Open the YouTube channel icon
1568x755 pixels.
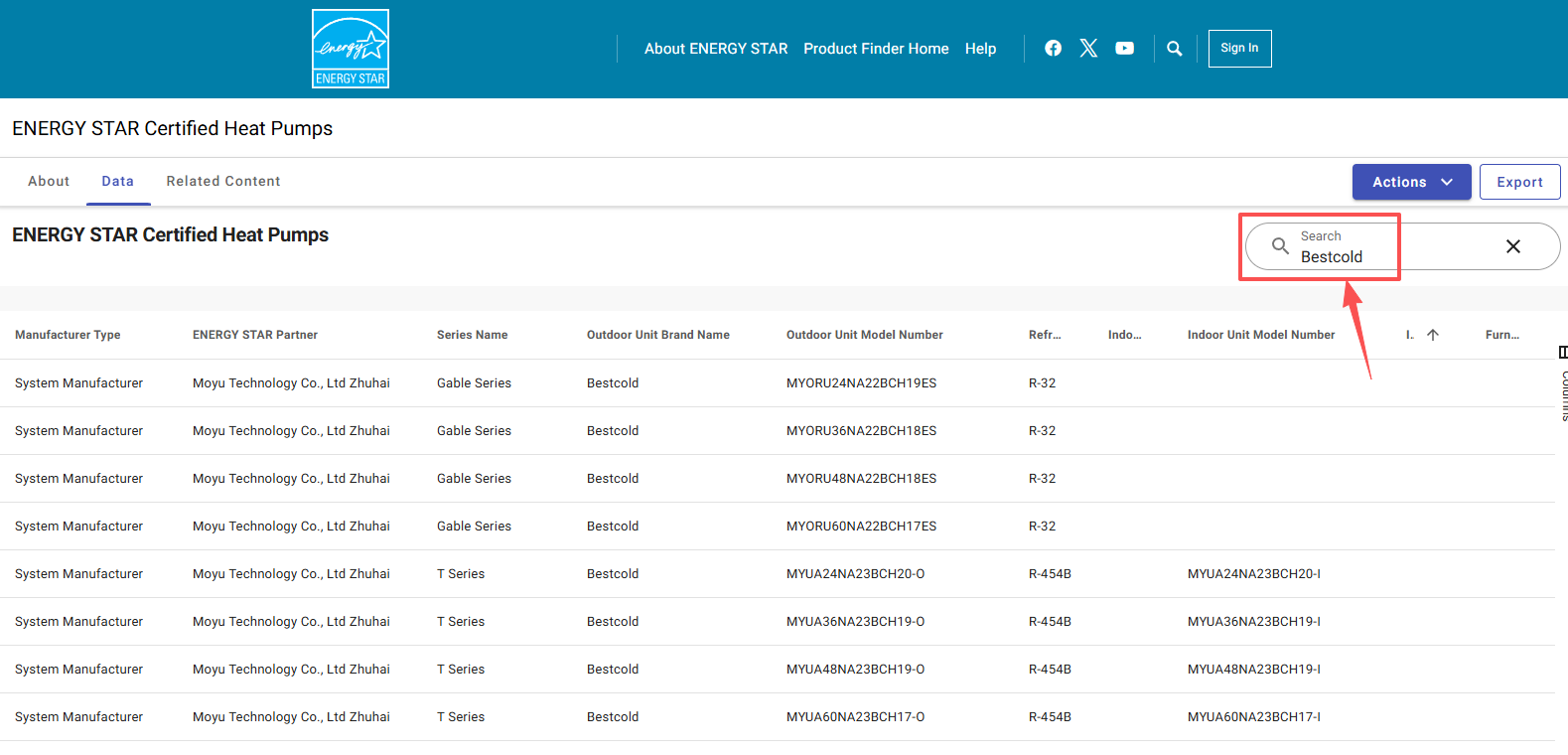[x=1125, y=48]
